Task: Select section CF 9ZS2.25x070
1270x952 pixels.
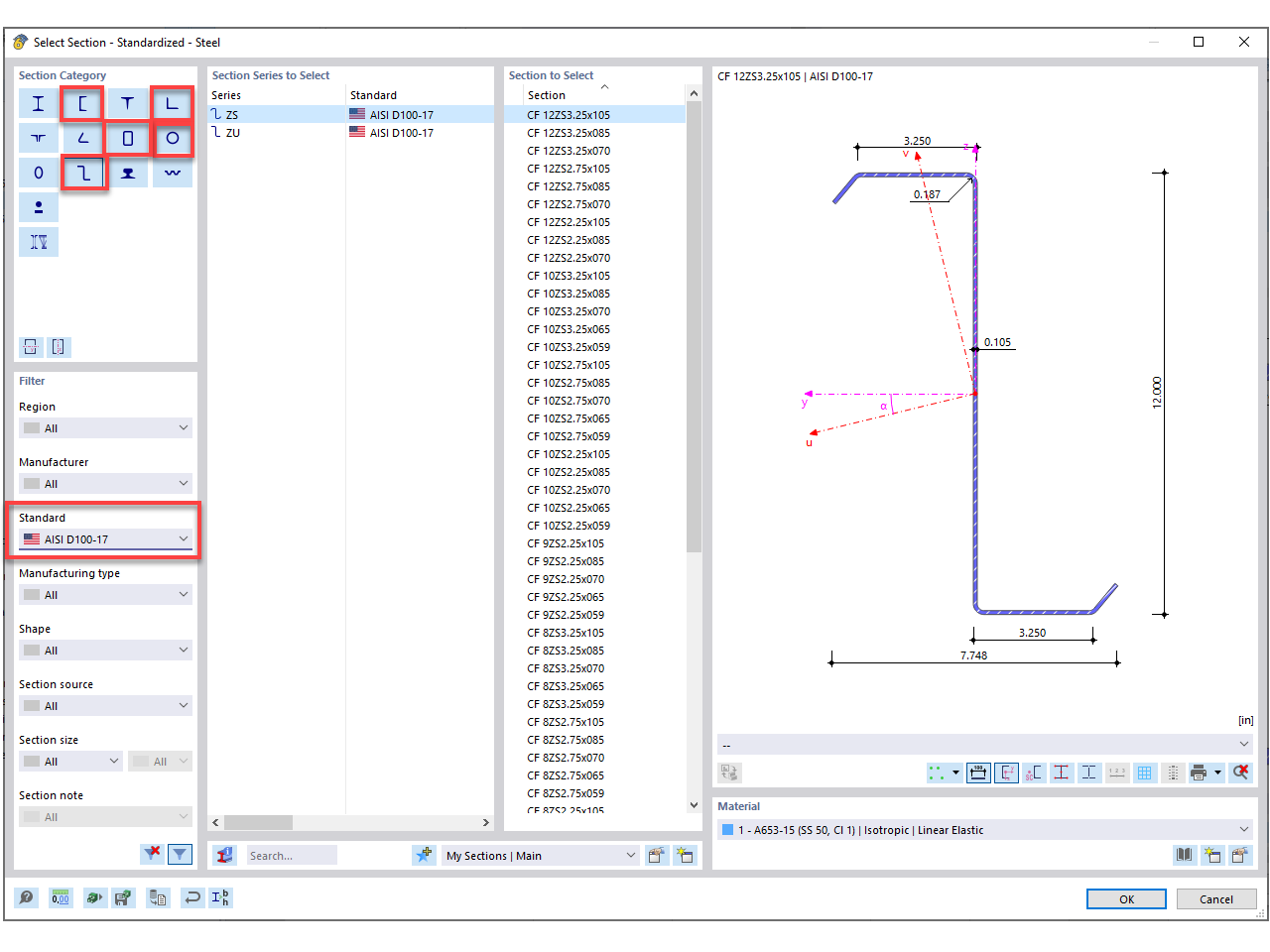Action: tap(566, 579)
